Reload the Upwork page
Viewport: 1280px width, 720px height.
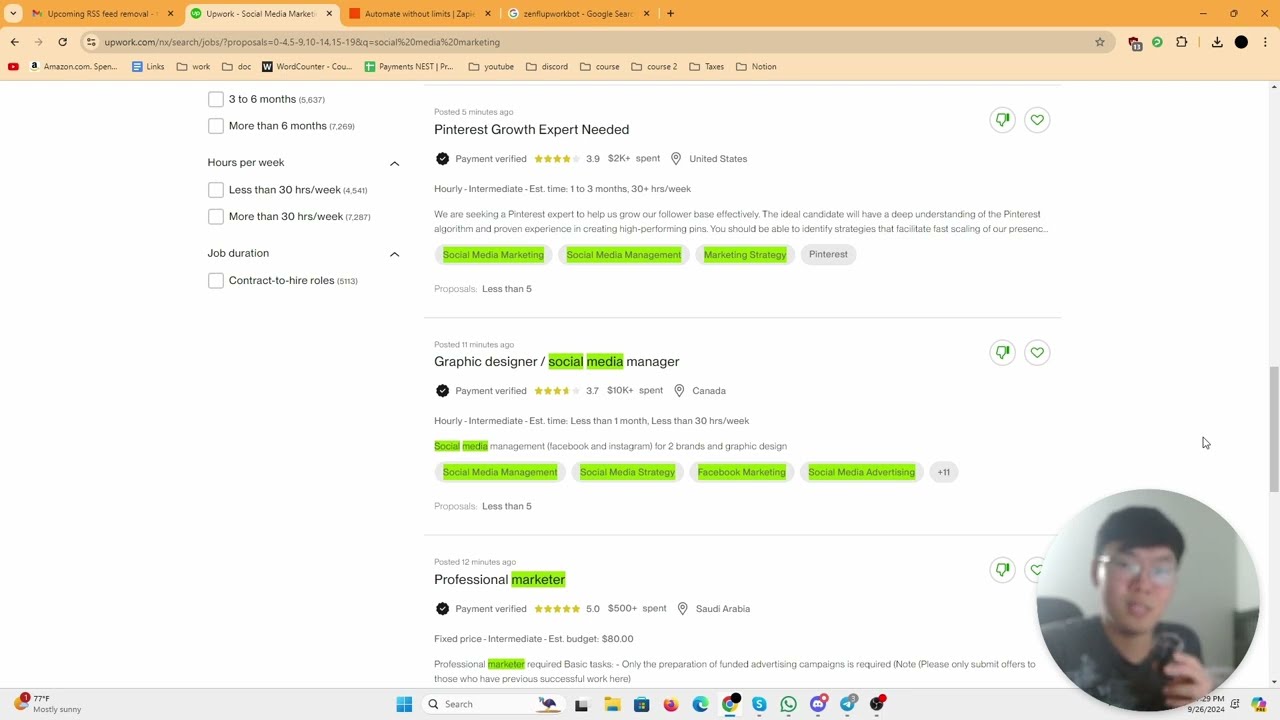click(x=62, y=42)
